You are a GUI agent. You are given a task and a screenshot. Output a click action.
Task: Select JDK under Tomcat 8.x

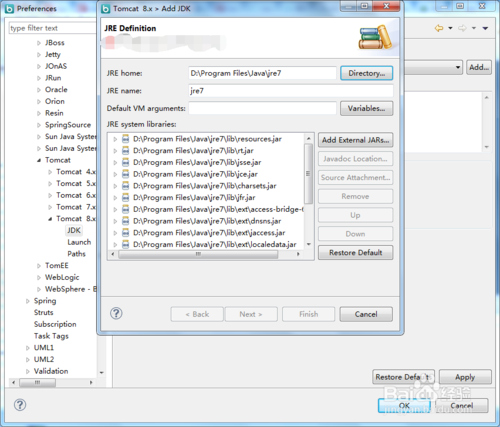(x=74, y=230)
